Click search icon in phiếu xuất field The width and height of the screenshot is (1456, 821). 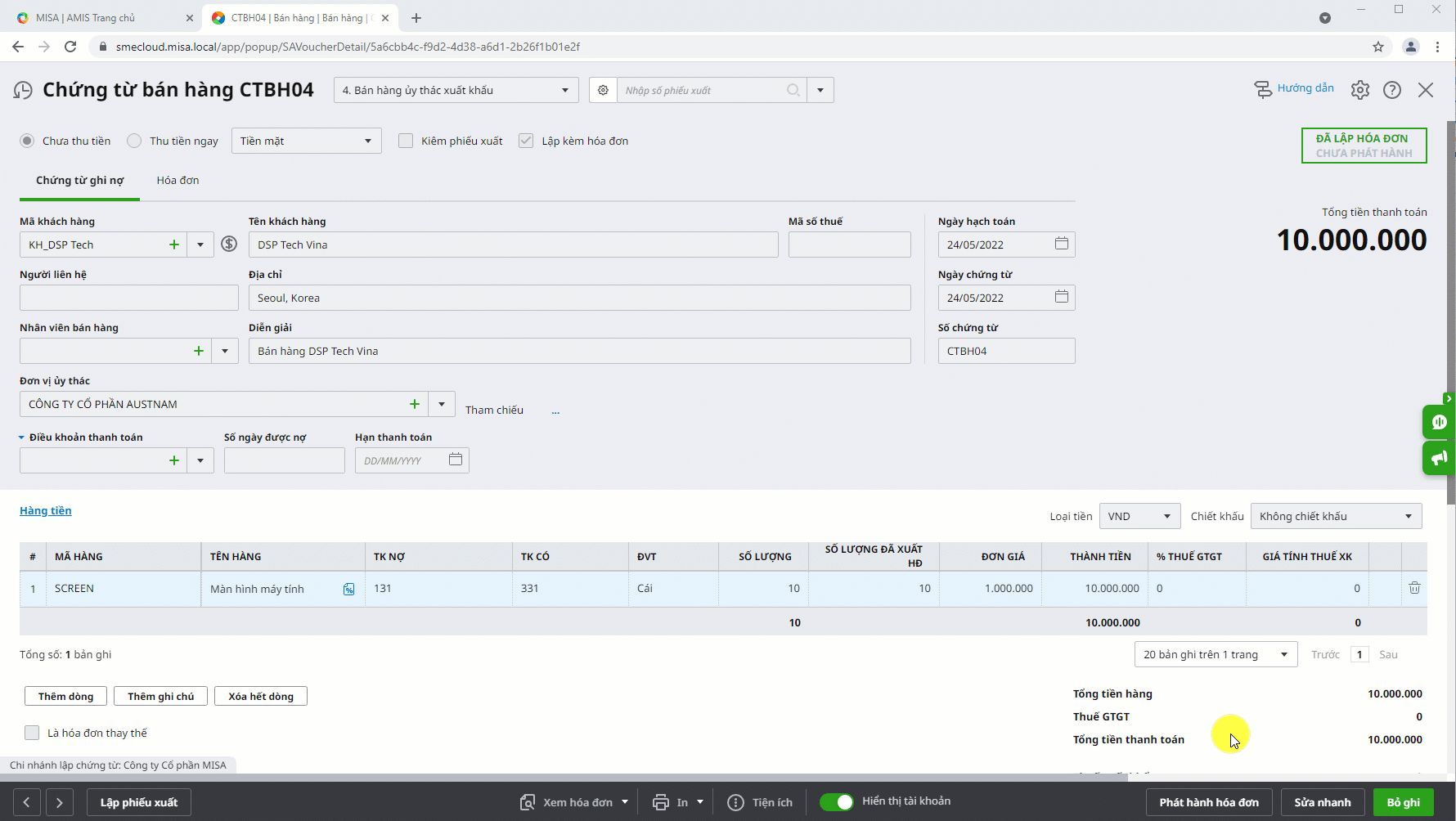(793, 90)
